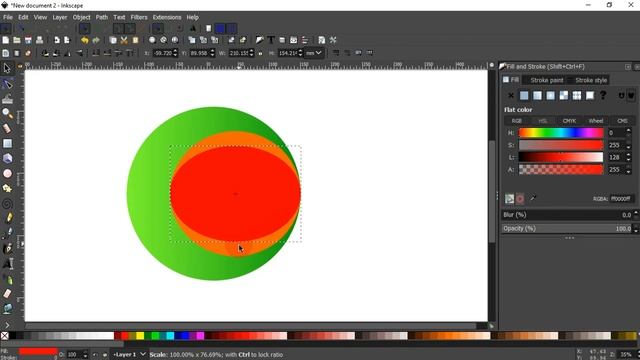
Task: Click the Zoom fit drawing icon
Action: 164,40
